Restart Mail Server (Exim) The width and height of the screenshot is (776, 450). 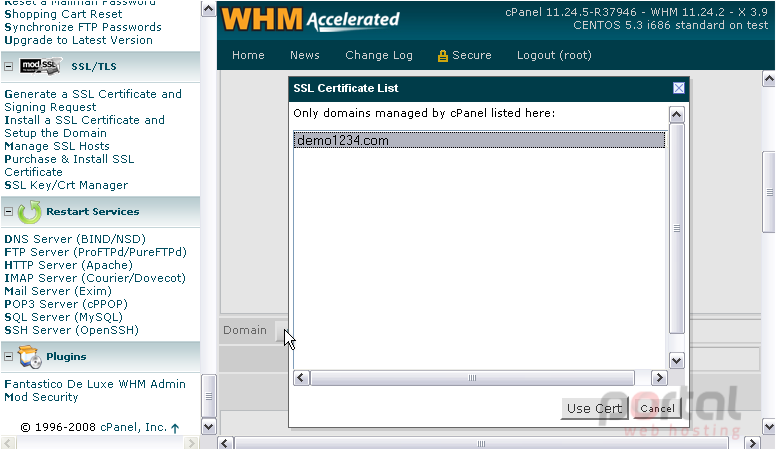point(58,291)
